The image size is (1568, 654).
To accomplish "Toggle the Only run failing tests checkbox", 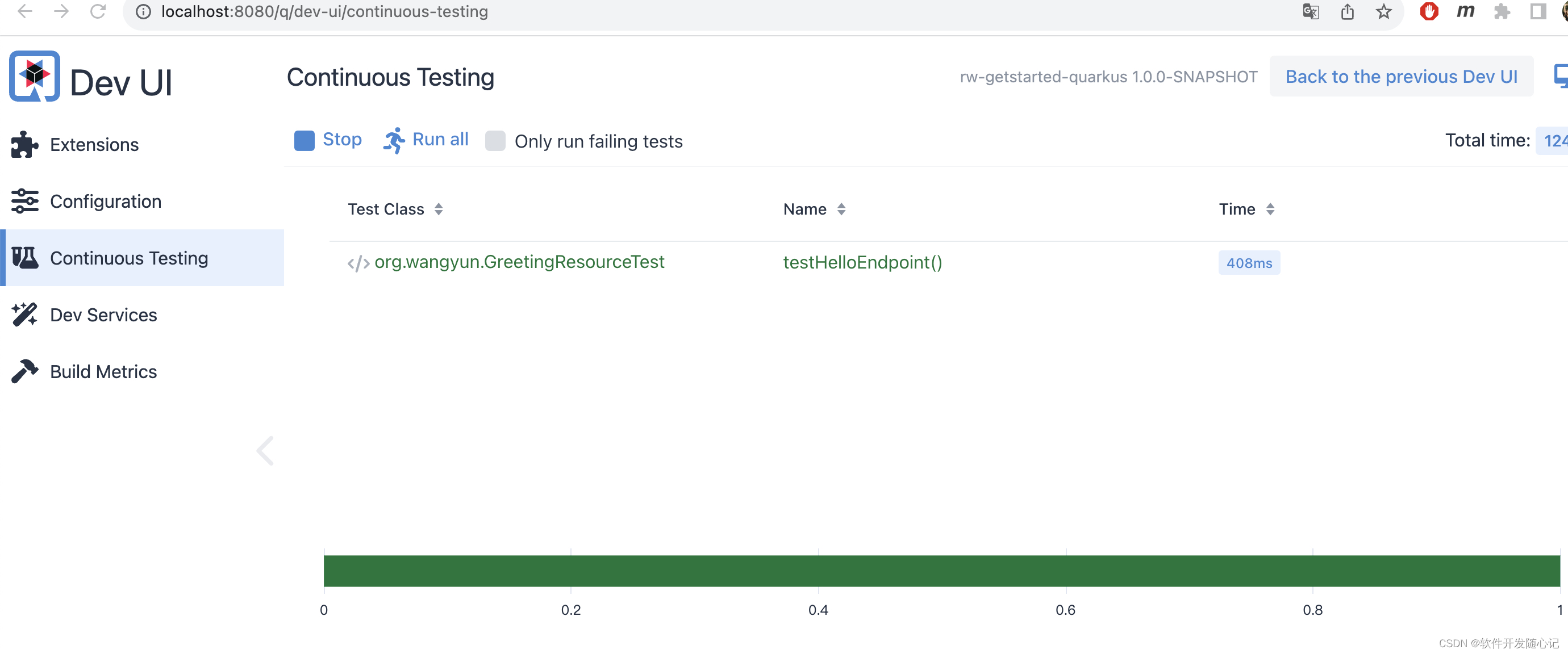I will click(x=494, y=140).
